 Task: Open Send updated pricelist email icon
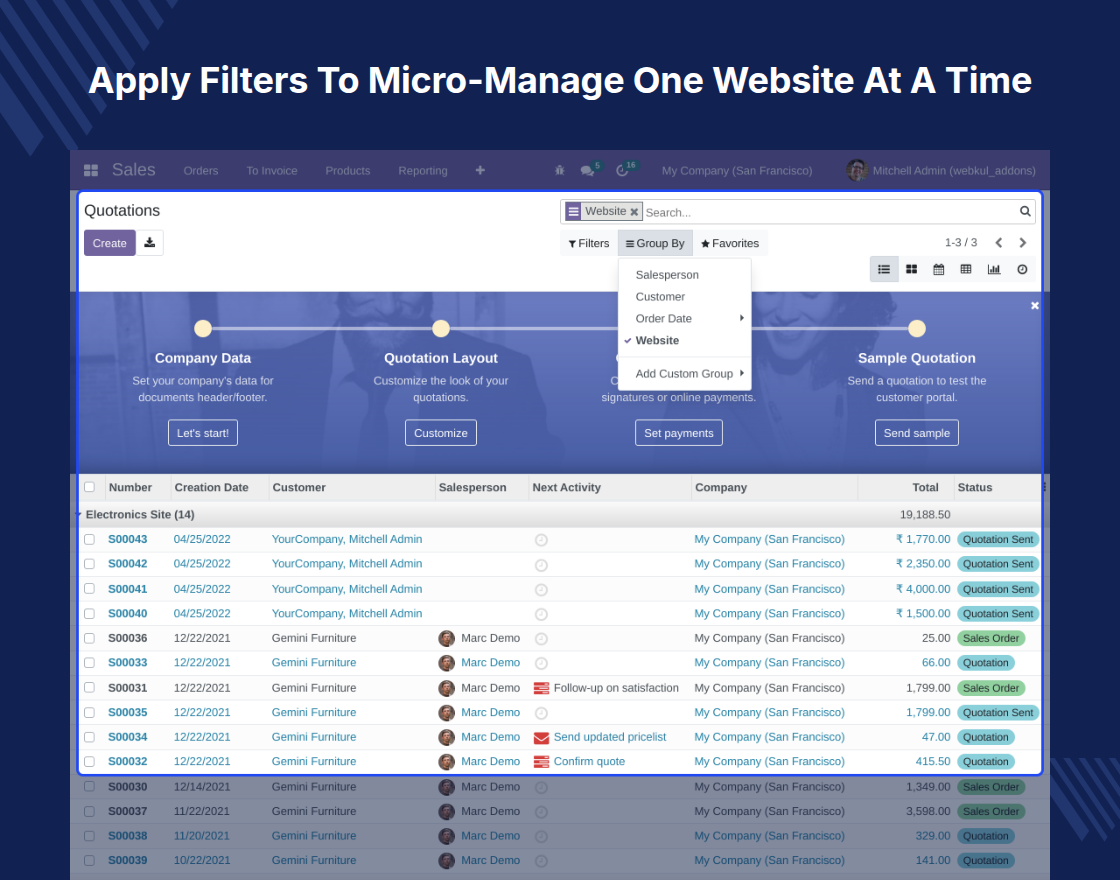coord(541,737)
